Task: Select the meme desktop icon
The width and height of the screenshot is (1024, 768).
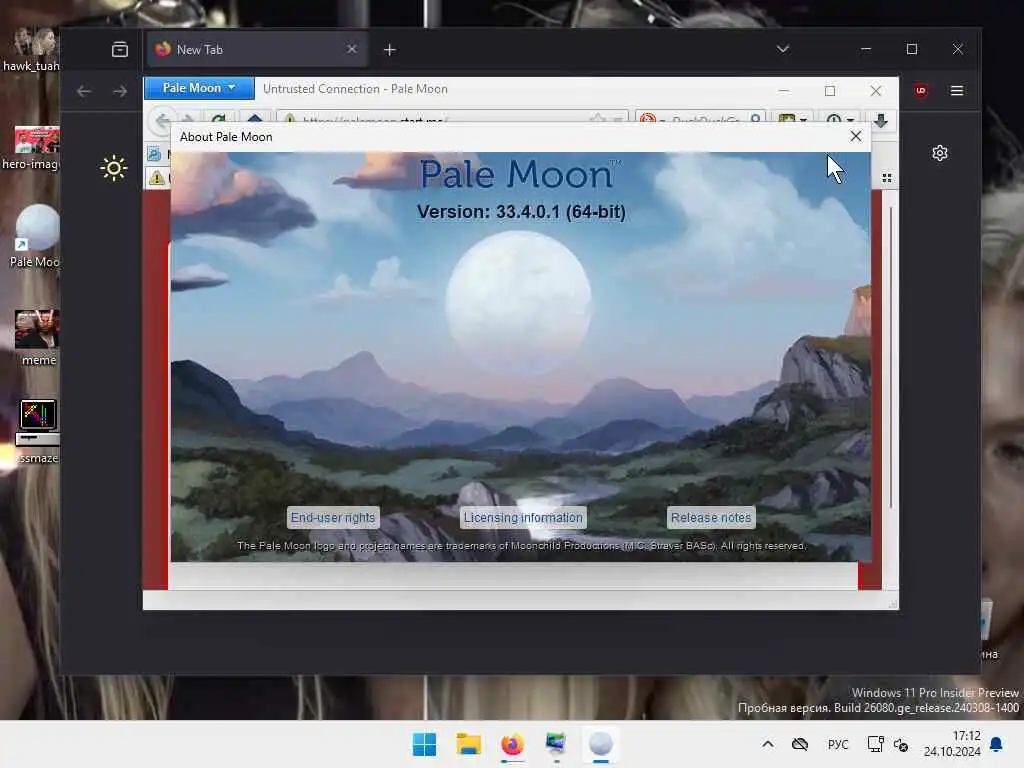Action: click(37, 338)
